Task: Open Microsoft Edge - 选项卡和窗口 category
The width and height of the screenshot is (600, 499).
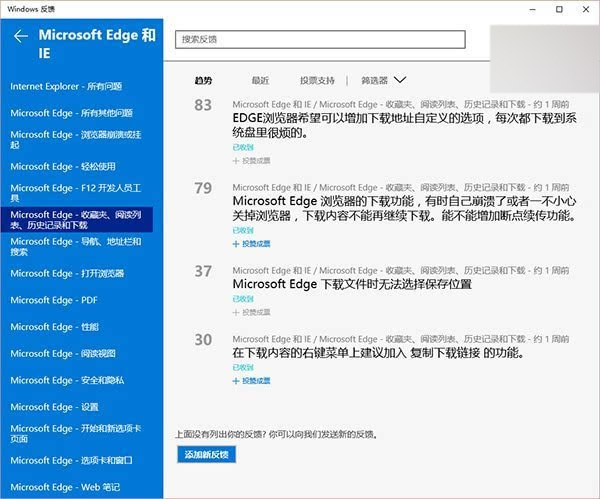Action: pos(71,460)
